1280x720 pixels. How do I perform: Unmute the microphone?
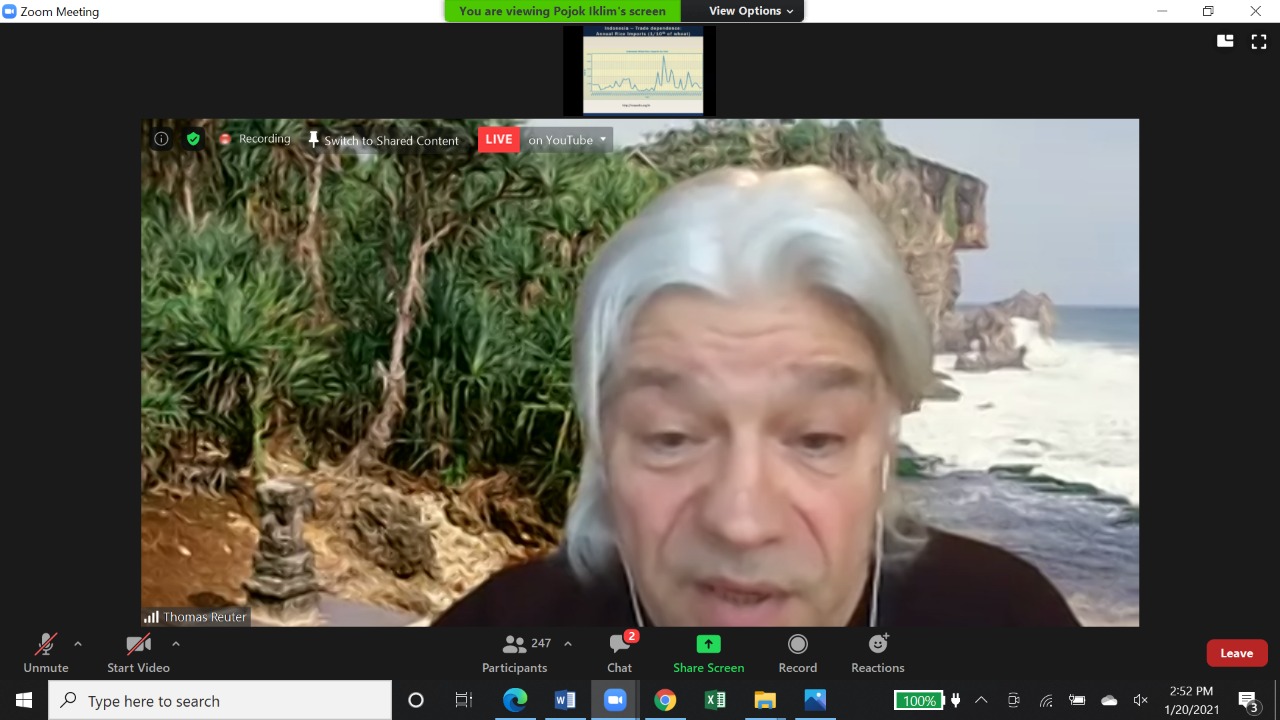point(46,653)
